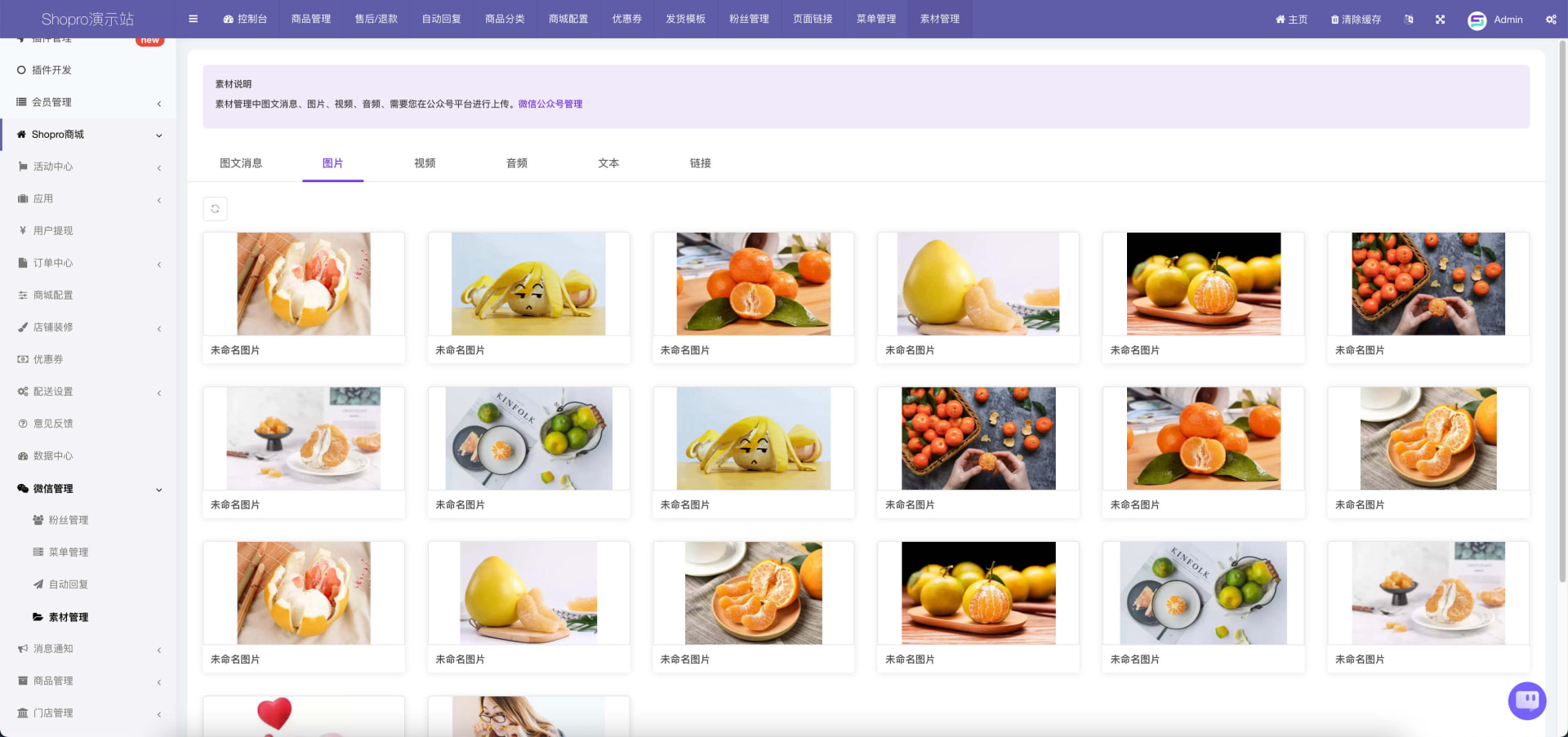The height and width of the screenshot is (737, 1568).
Task: Click the list icon for sidebar 菜单管理
Action: (x=38, y=553)
